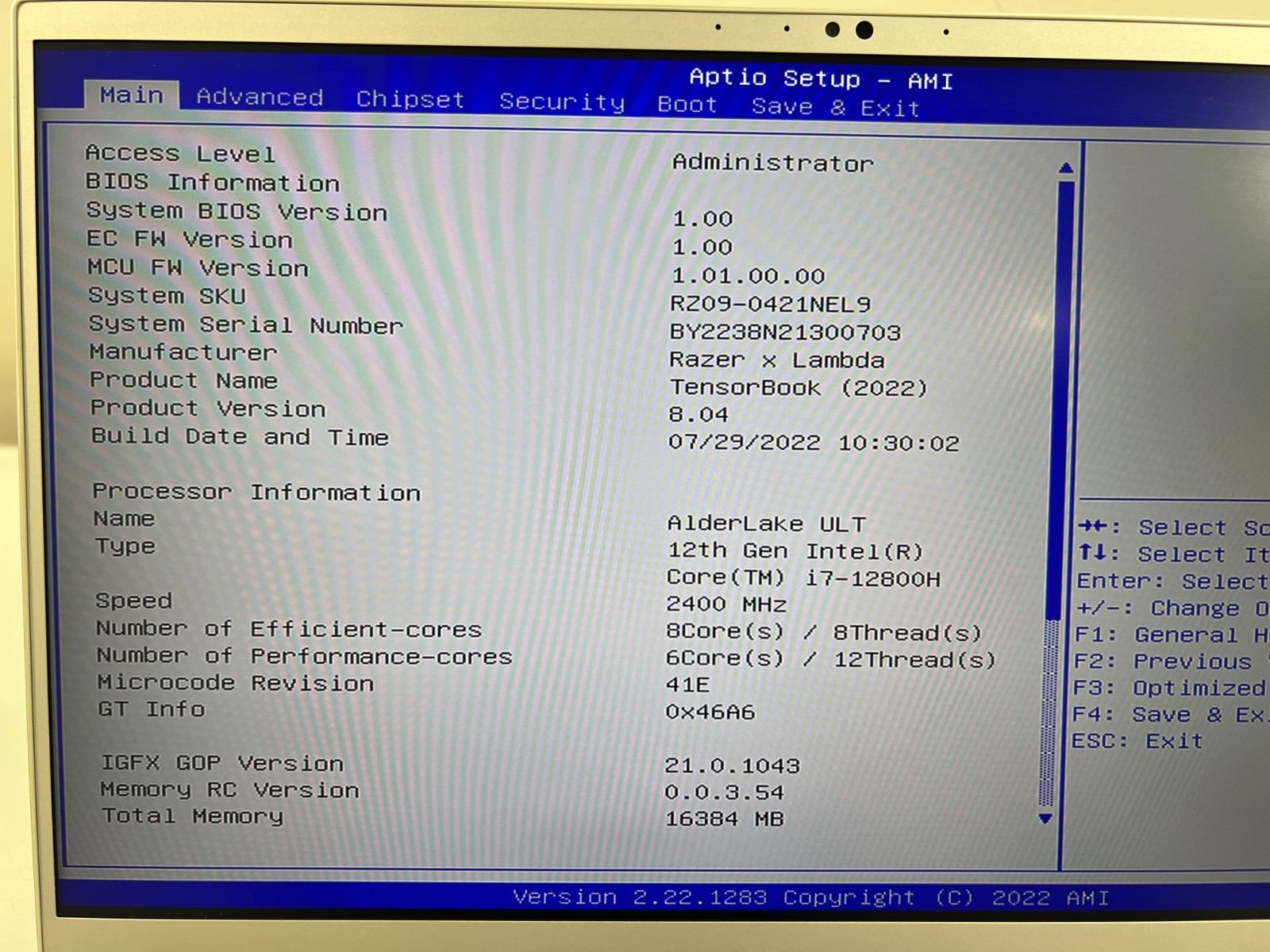Select System BIOS Version row label
The height and width of the screenshot is (952, 1270).
[x=237, y=211]
